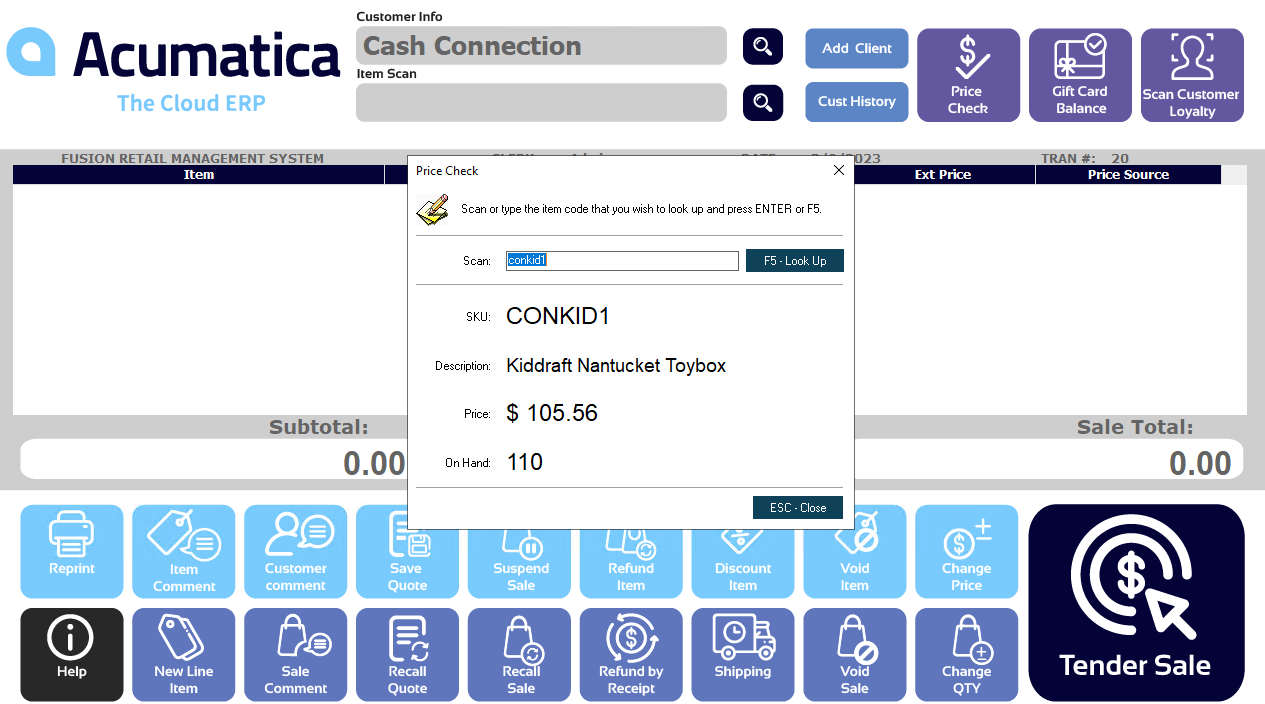Open the Price Check tile
Viewport: 1265px width, 704px height.
tap(968, 75)
